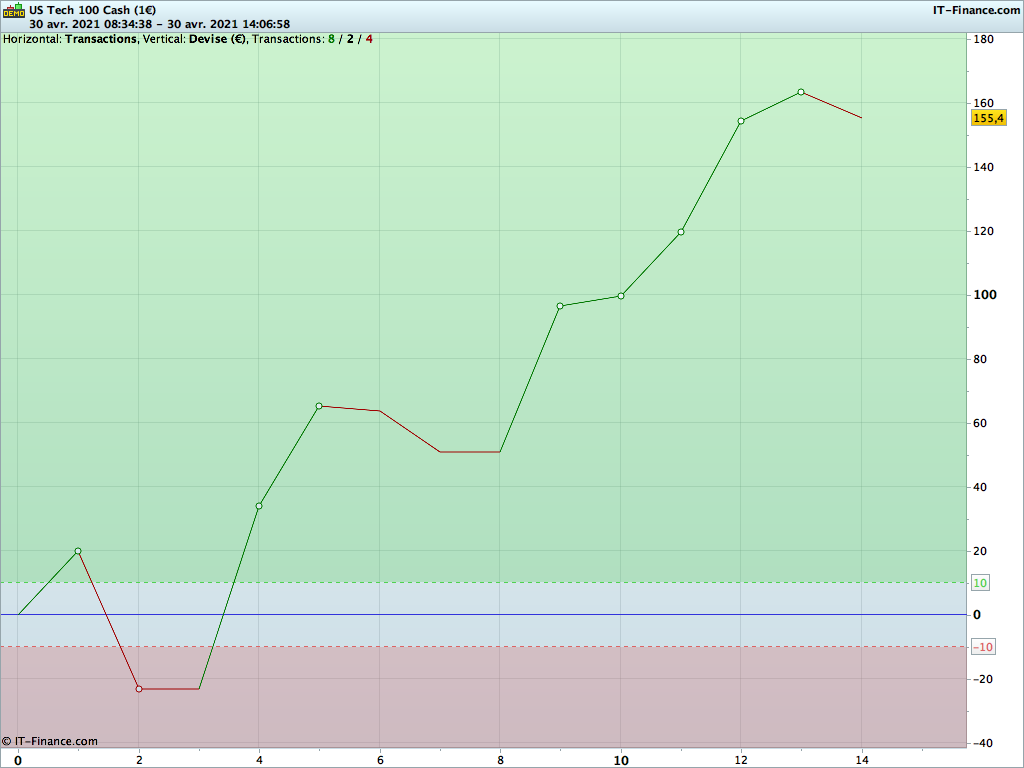The width and height of the screenshot is (1024, 768).
Task: Click the equity curve peak point near 163
Action: coord(801,92)
